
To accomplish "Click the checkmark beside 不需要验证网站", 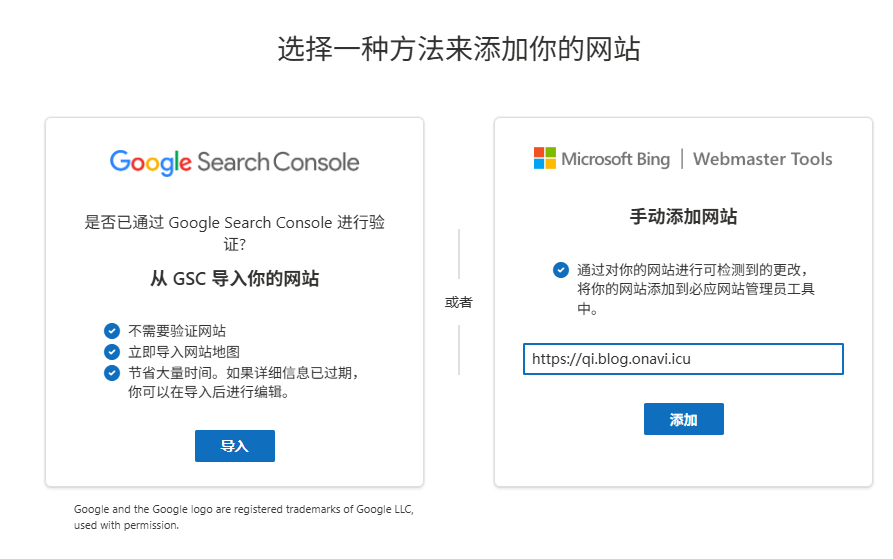I will (112, 331).
